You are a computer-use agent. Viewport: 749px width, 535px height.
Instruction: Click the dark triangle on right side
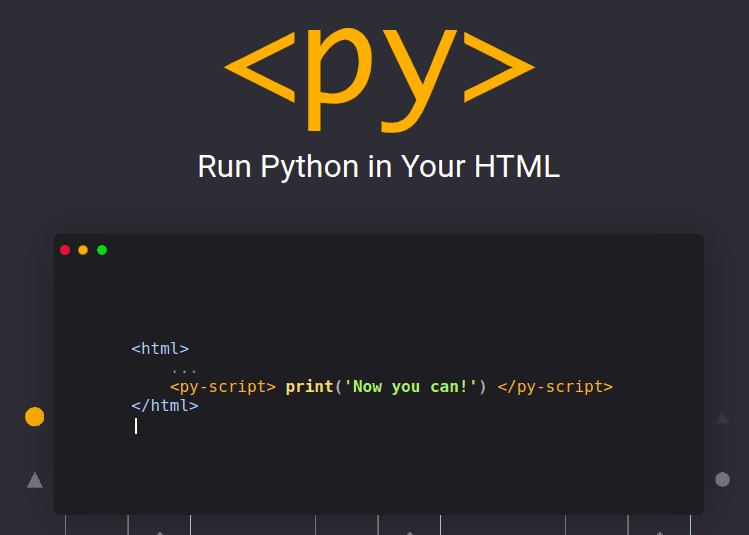click(722, 418)
